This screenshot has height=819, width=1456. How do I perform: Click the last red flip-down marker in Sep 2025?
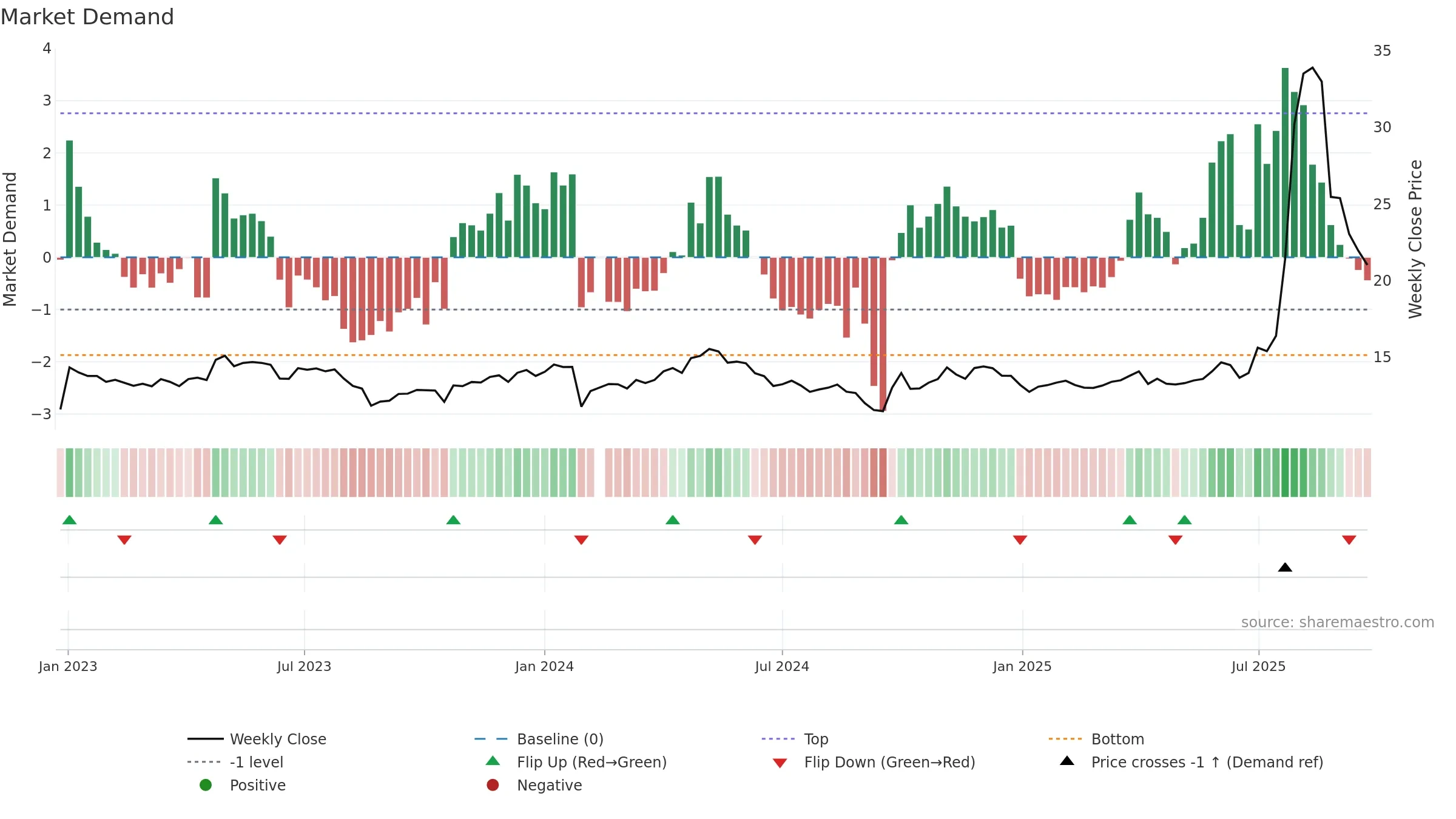(x=1349, y=540)
